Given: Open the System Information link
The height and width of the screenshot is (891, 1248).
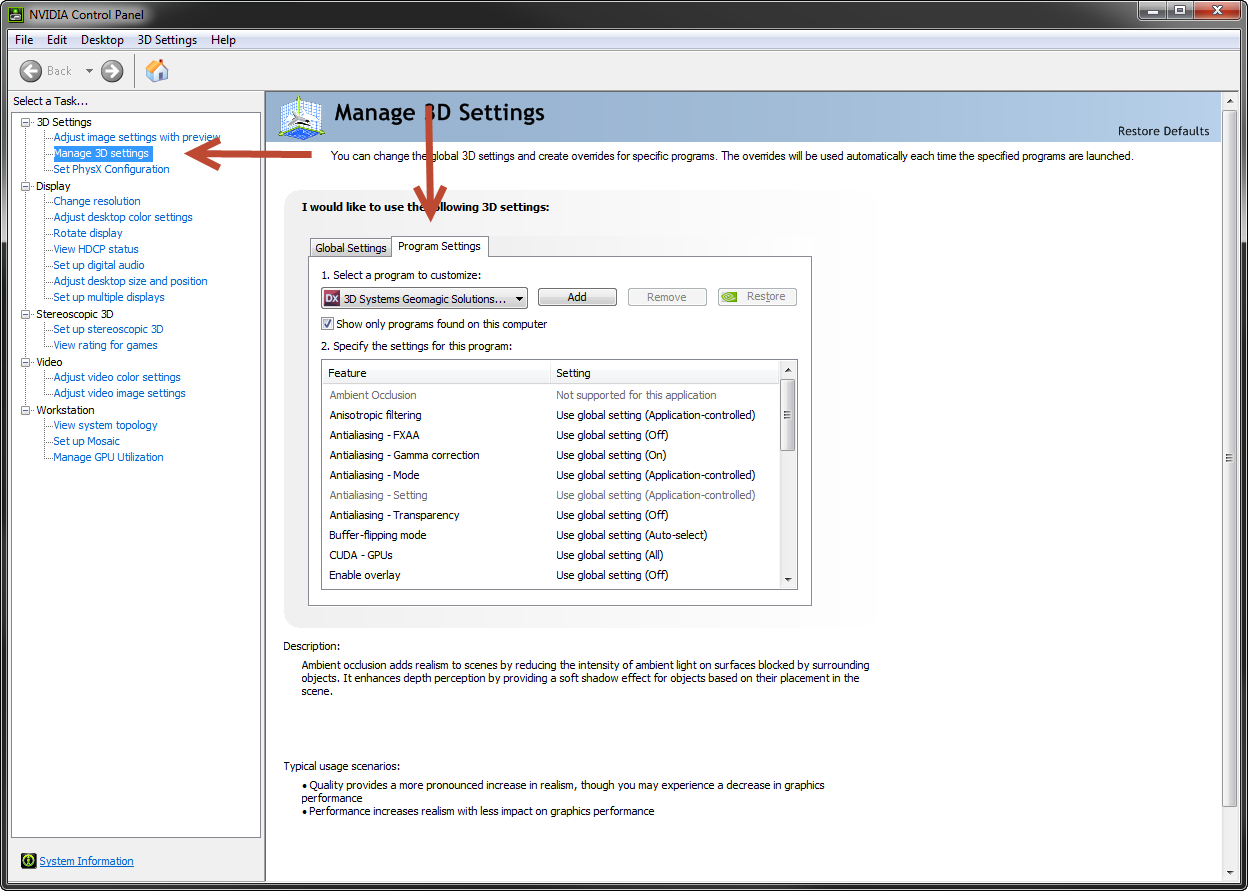Looking at the screenshot, I should (x=86, y=861).
